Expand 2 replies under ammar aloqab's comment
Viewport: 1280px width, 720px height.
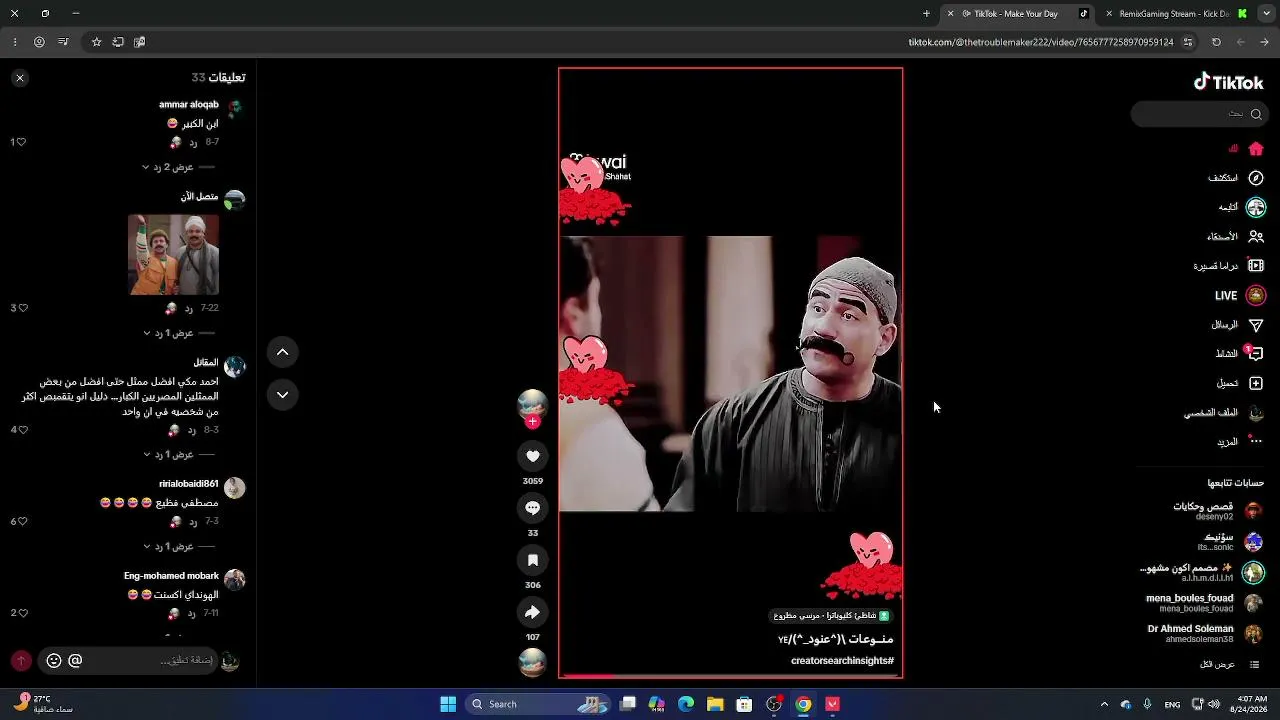(x=179, y=167)
